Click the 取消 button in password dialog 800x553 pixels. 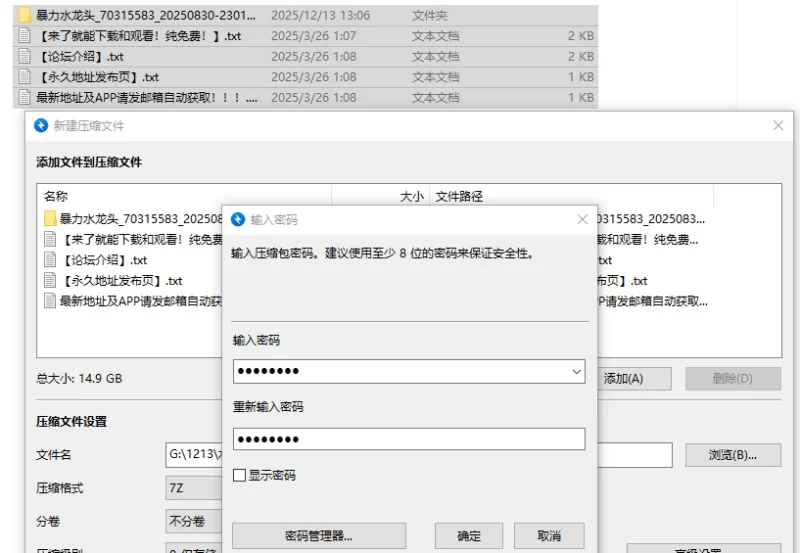[x=549, y=536]
